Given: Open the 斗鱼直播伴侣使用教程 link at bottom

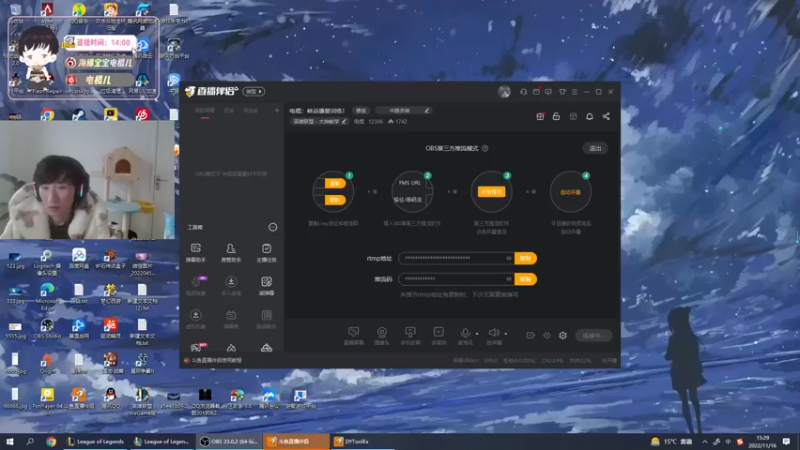Looking at the screenshot, I should 216,360.
